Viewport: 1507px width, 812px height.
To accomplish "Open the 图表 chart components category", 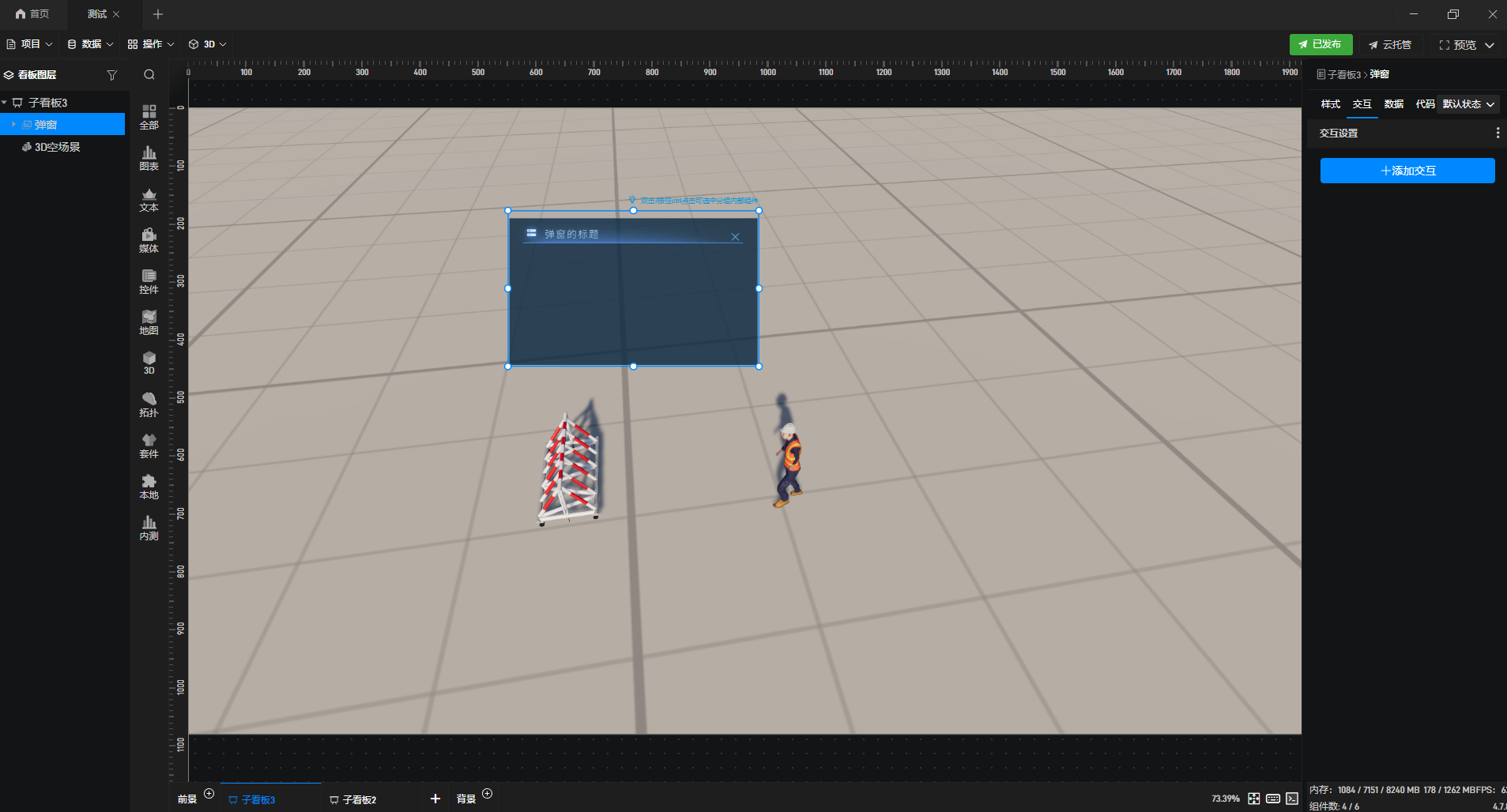I will [149, 158].
